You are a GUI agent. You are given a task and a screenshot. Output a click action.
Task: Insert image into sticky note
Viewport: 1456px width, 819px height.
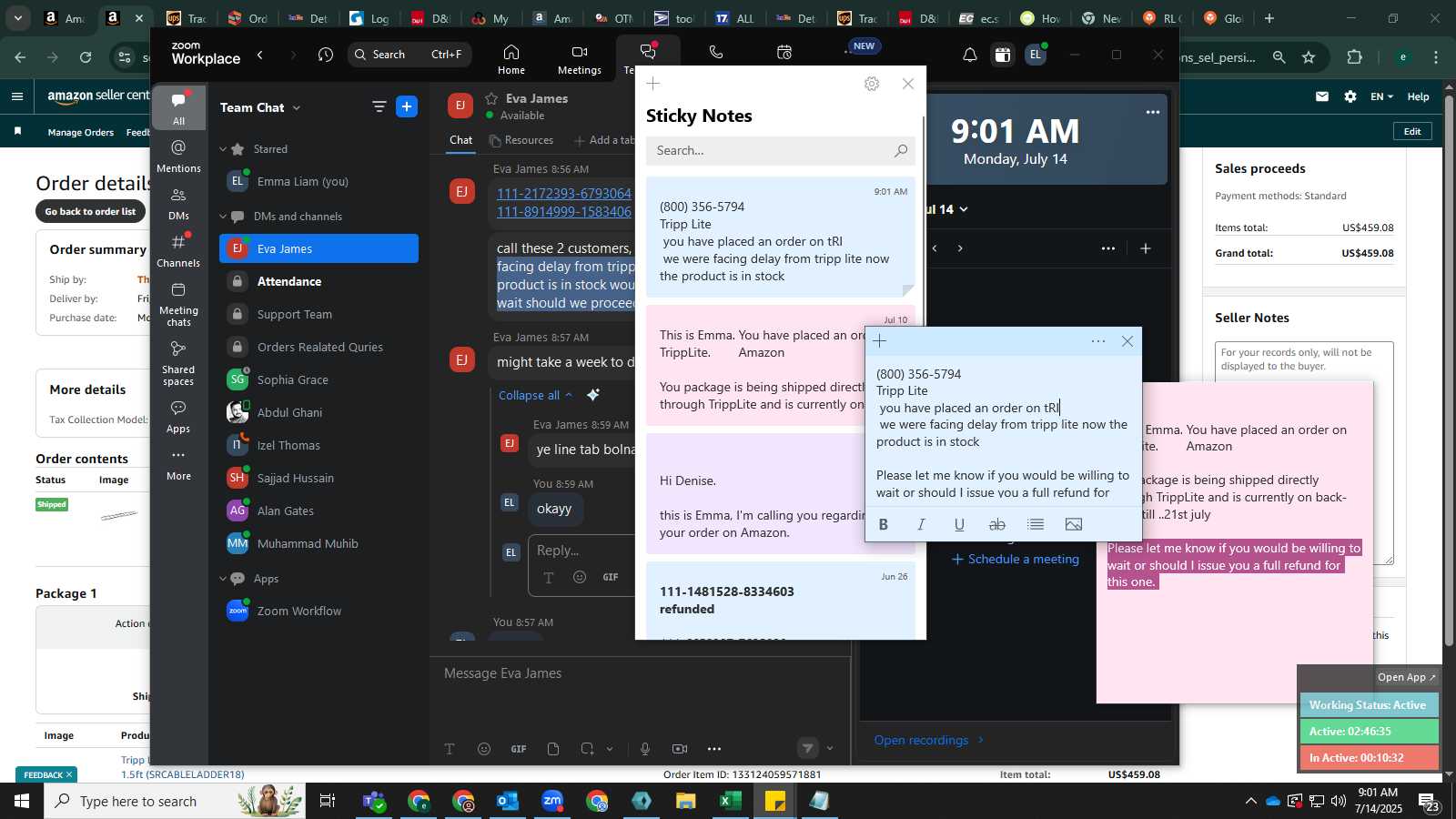1074,524
